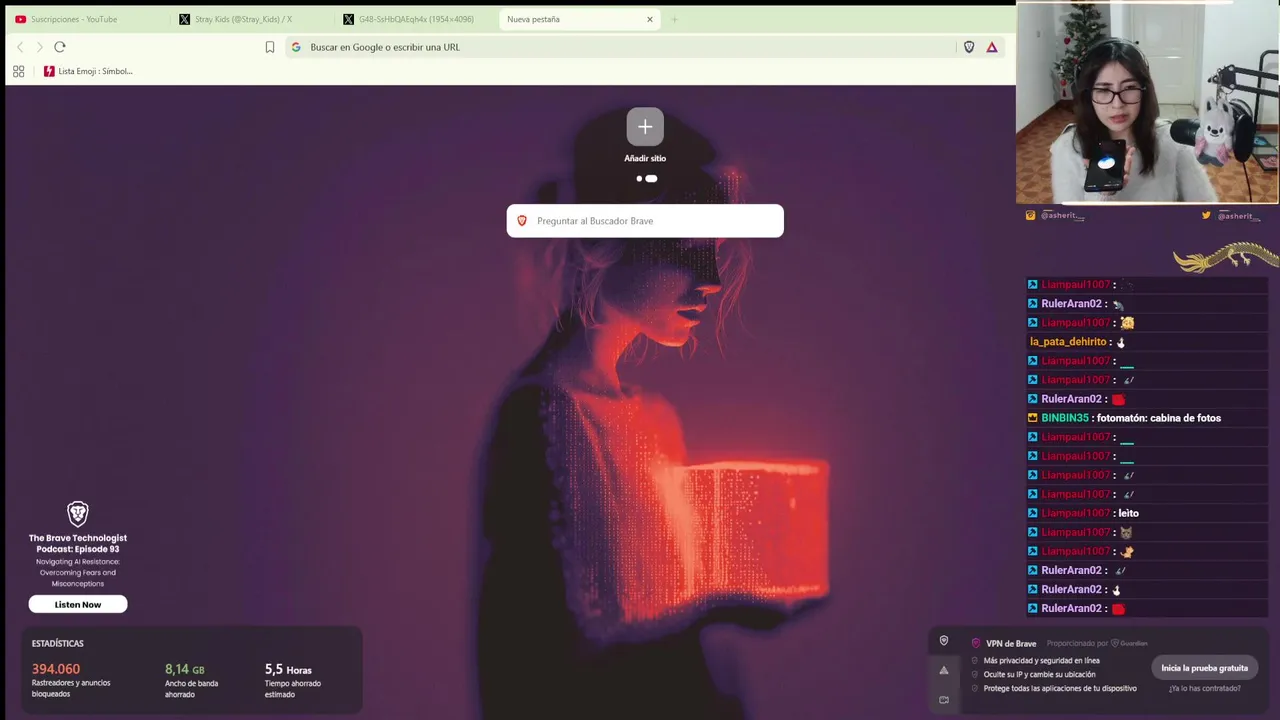Click Inicia la prueba gratuita button

tap(1204, 668)
